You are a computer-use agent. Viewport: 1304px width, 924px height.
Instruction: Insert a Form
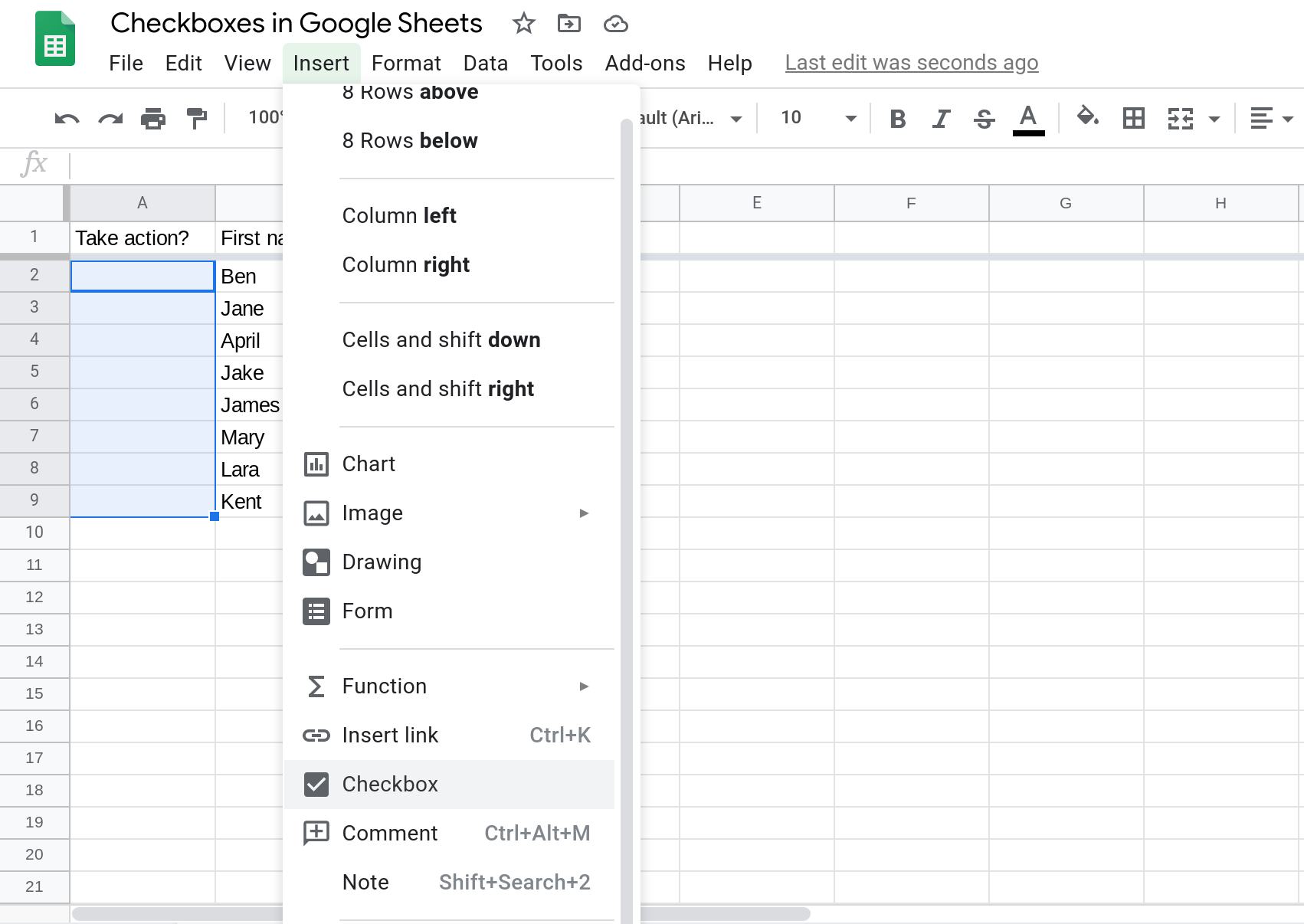(450, 611)
